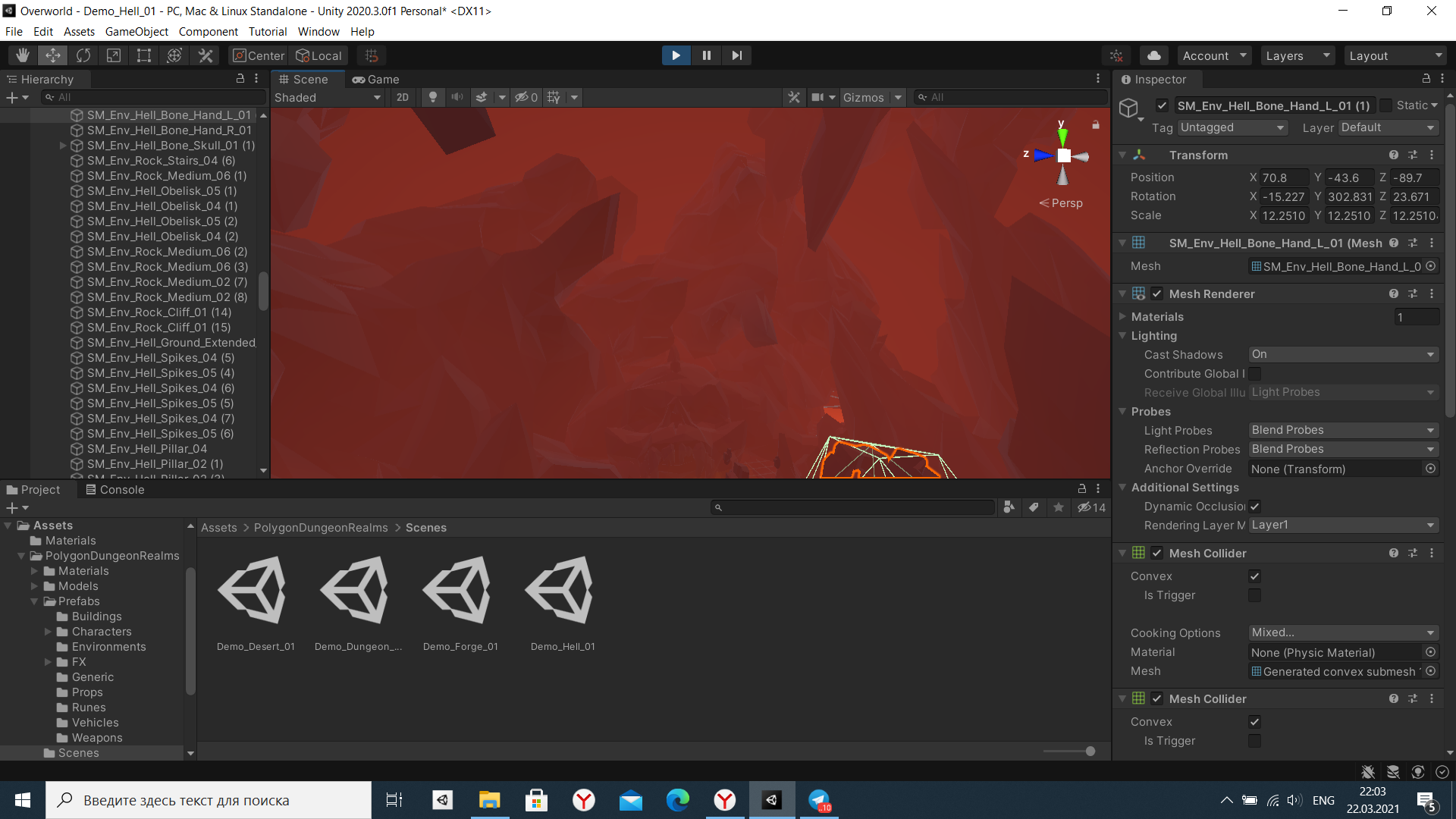
Task: Open scene camera settings
Action: (818, 97)
